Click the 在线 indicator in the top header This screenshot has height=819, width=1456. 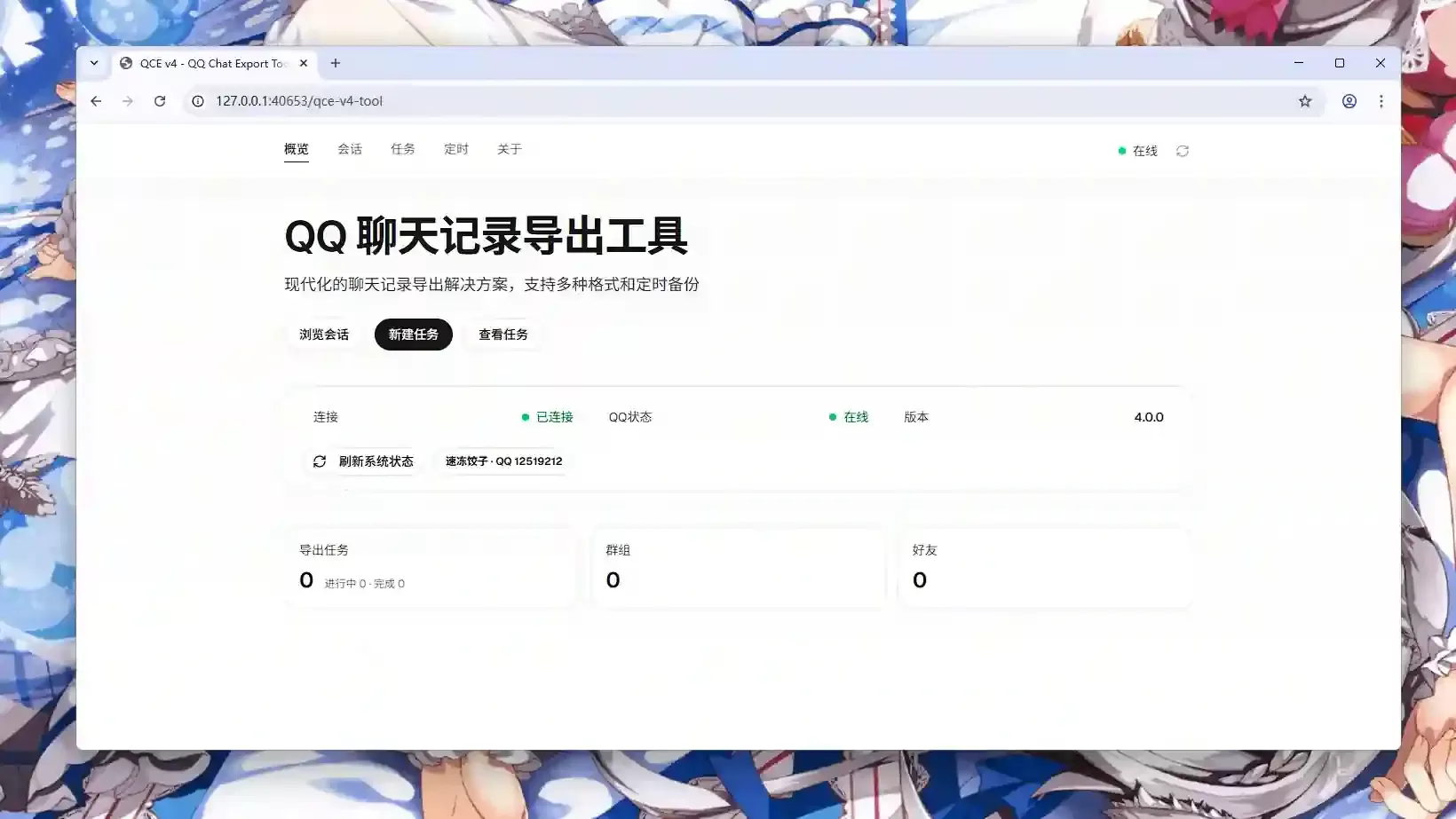(x=1138, y=151)
